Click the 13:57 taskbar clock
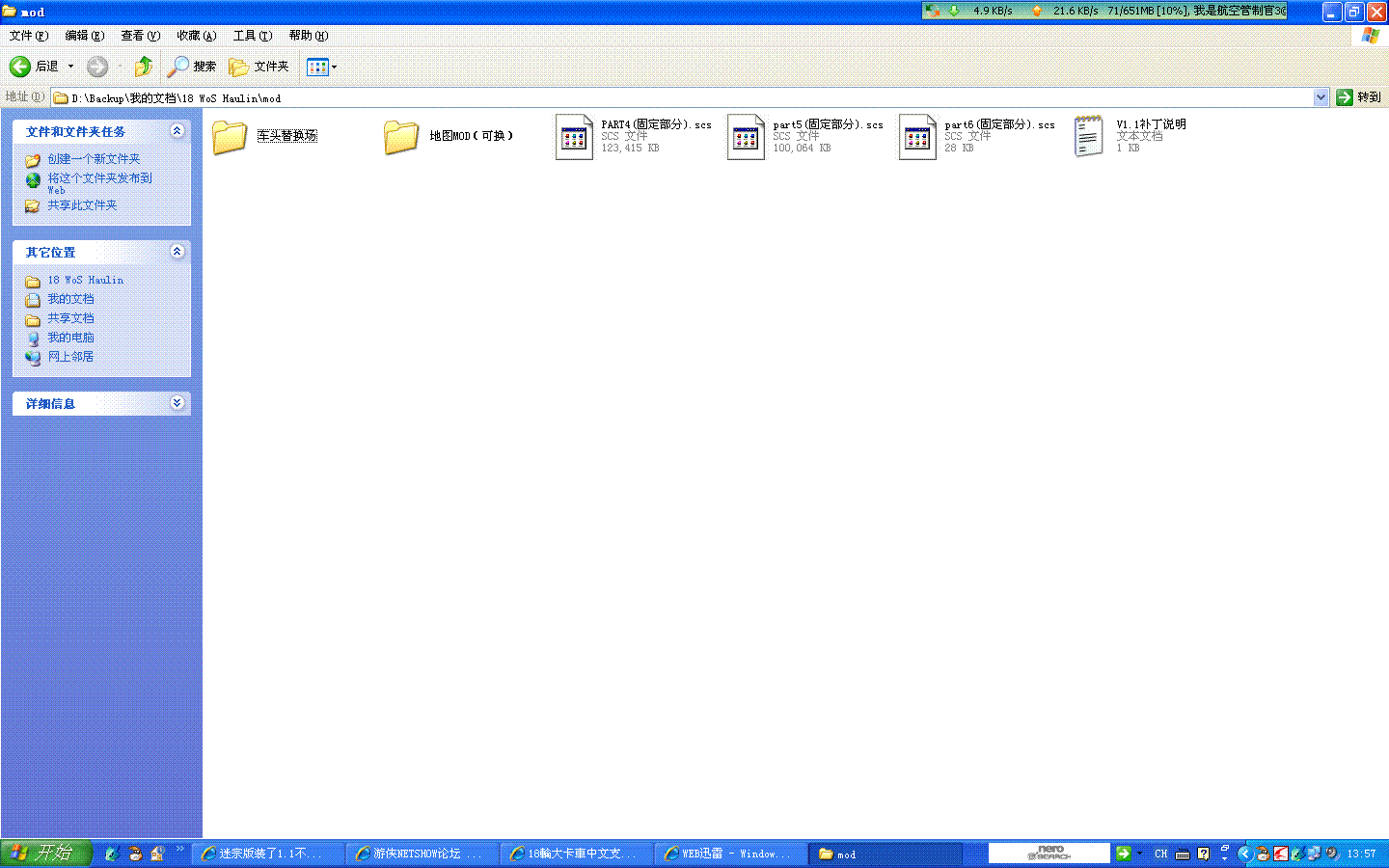The height and width of the screenshot is (868, 1389). point(1362,854)
